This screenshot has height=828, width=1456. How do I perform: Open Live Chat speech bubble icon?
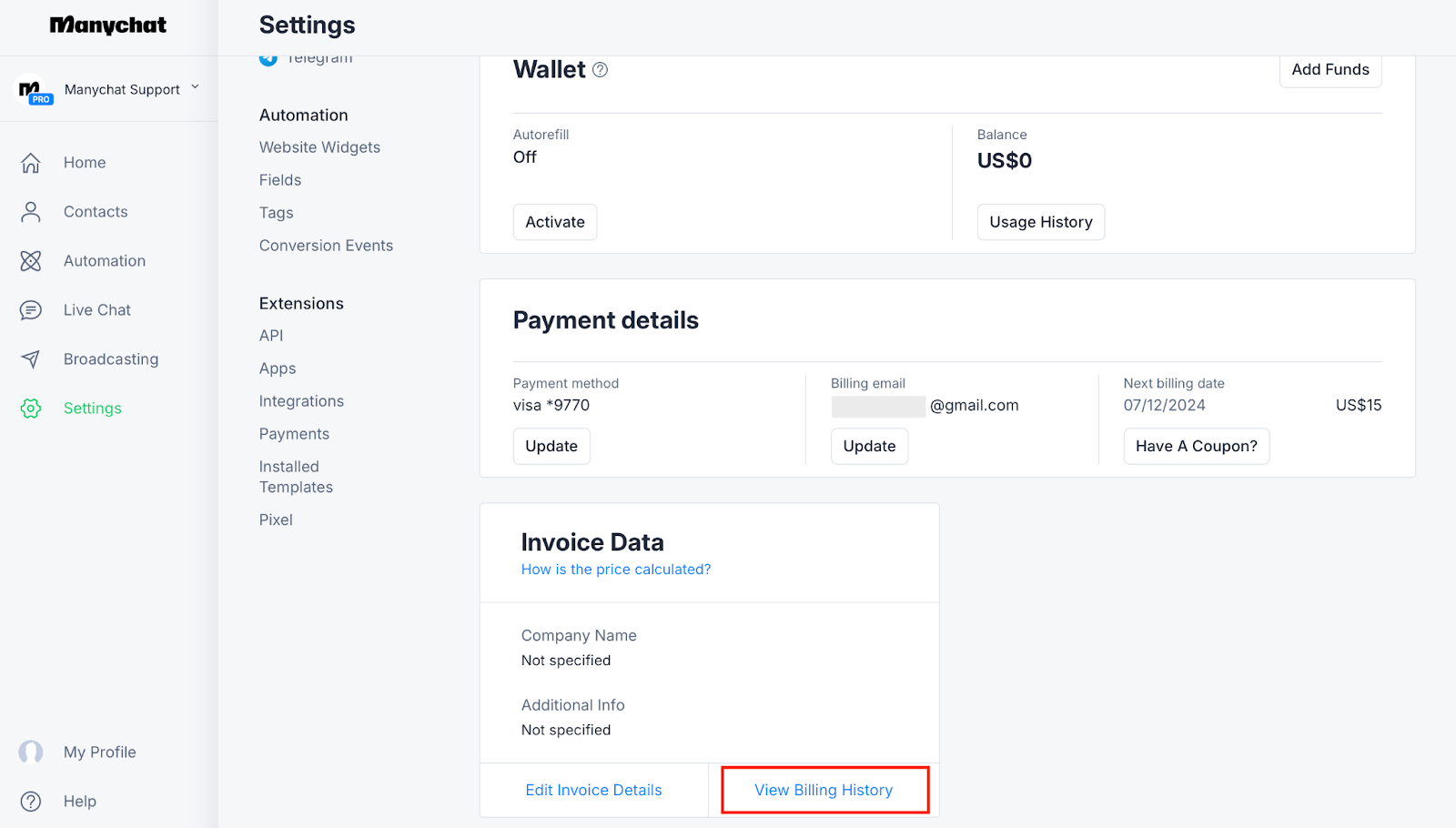(x=31, y=310)
